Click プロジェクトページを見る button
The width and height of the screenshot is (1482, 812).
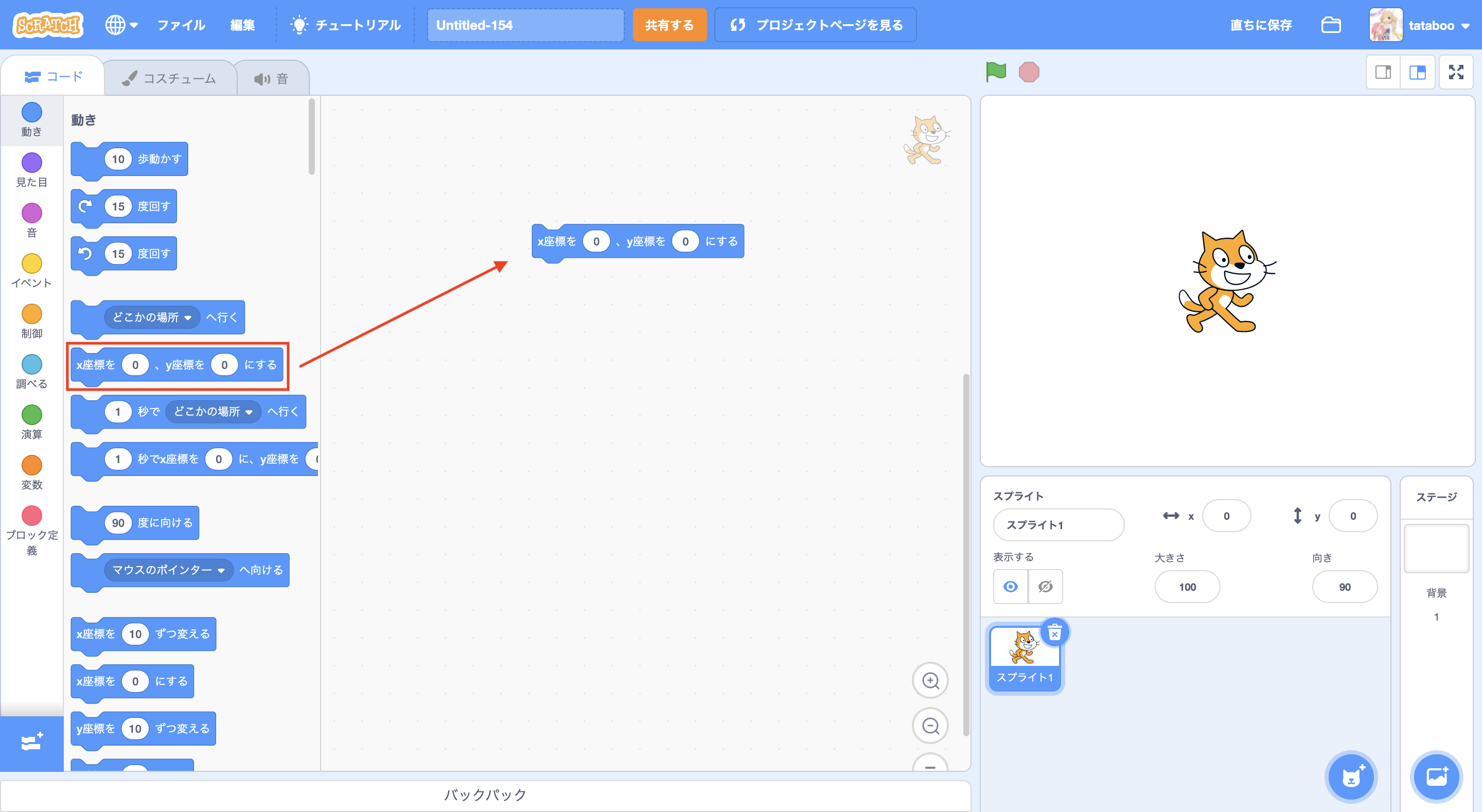815,25
